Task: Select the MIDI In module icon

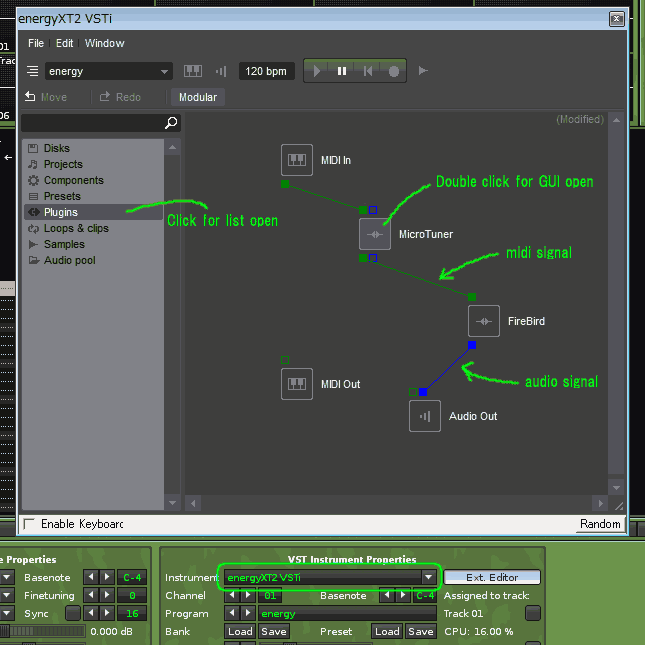Action: tap(297, 160)
